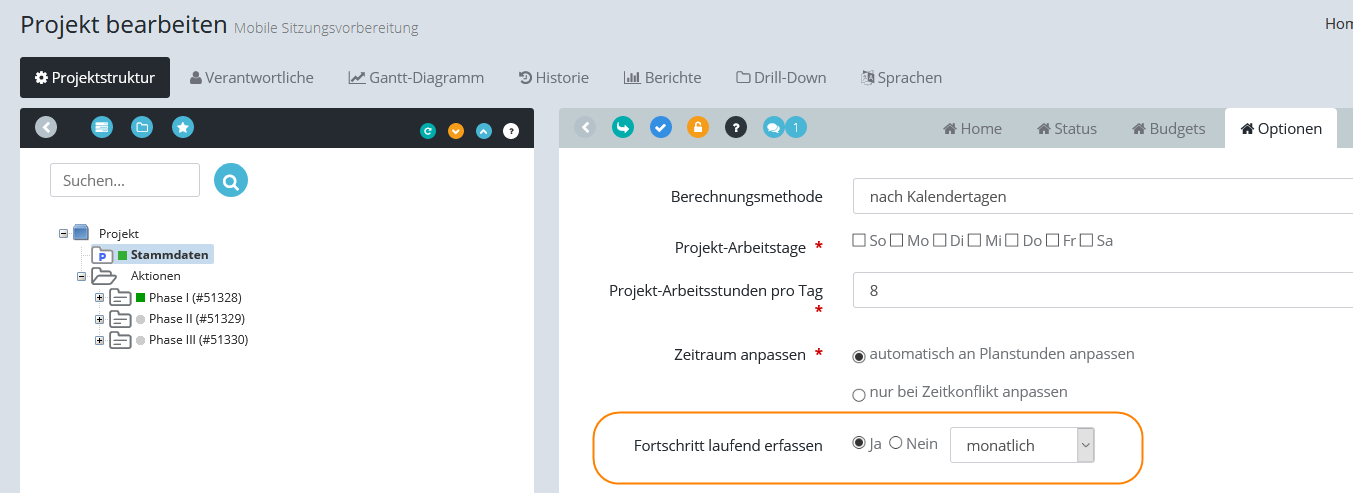This screenshot has height=493, width=1353.
Task: Switch to the Gantt-Diagramm tab
Action: point(416,77)
